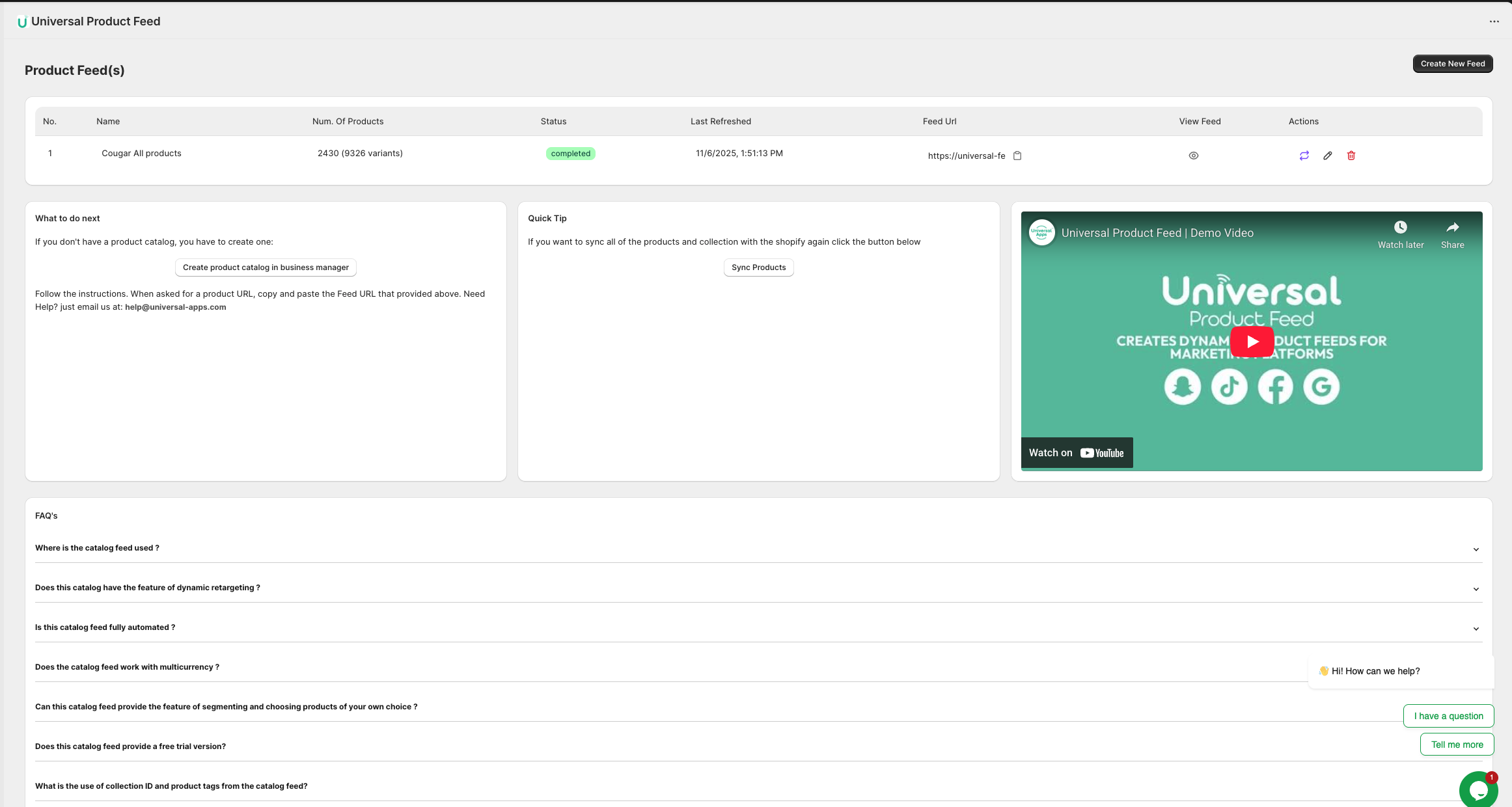This screenshot has height=807, width=1512.
Task: Add the demo video to Watch later
Action: coord(1400,227)
